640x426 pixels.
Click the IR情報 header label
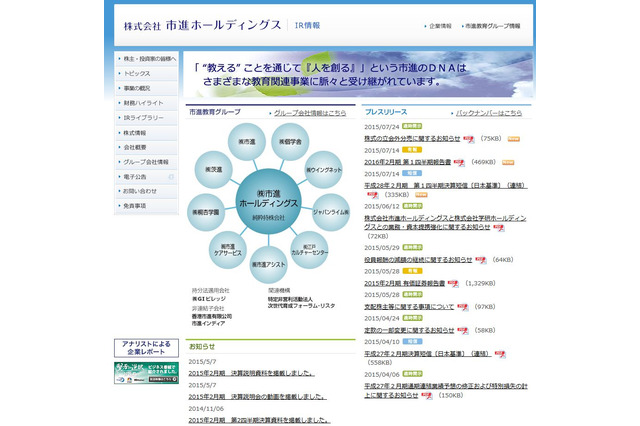(308, 25)
